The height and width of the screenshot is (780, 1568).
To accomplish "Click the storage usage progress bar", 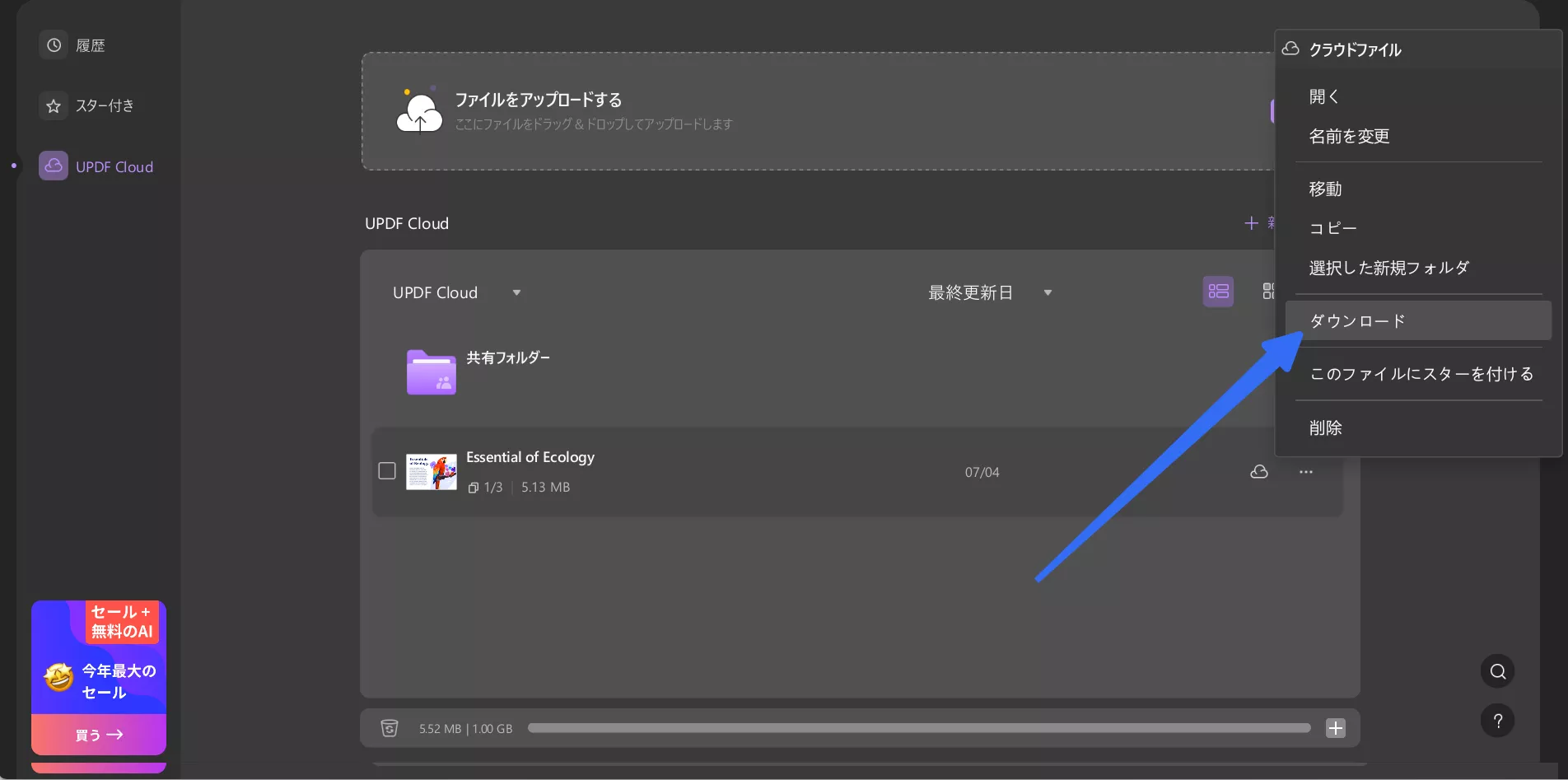I will [x=919, y=728].
